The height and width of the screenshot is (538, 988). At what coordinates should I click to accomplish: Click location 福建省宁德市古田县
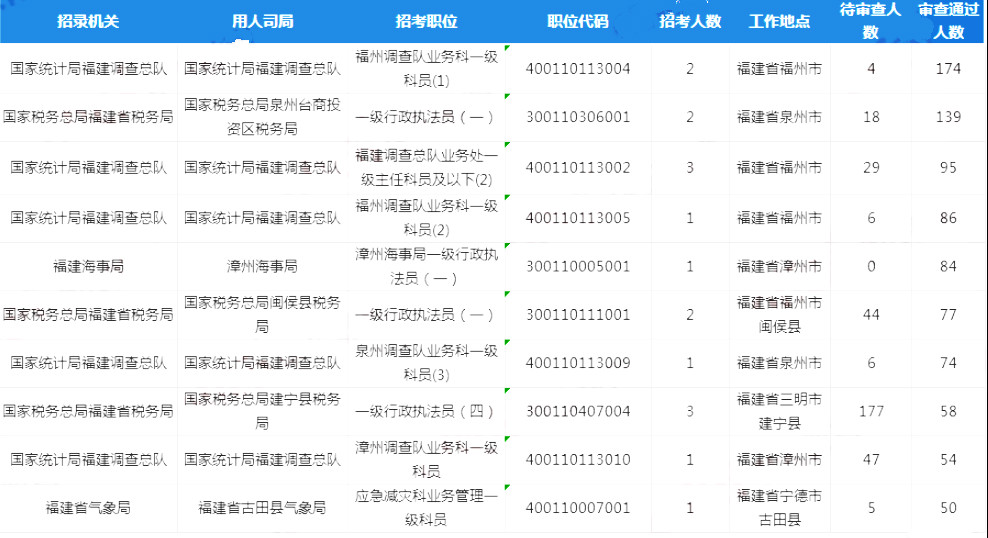coord(779,508)
